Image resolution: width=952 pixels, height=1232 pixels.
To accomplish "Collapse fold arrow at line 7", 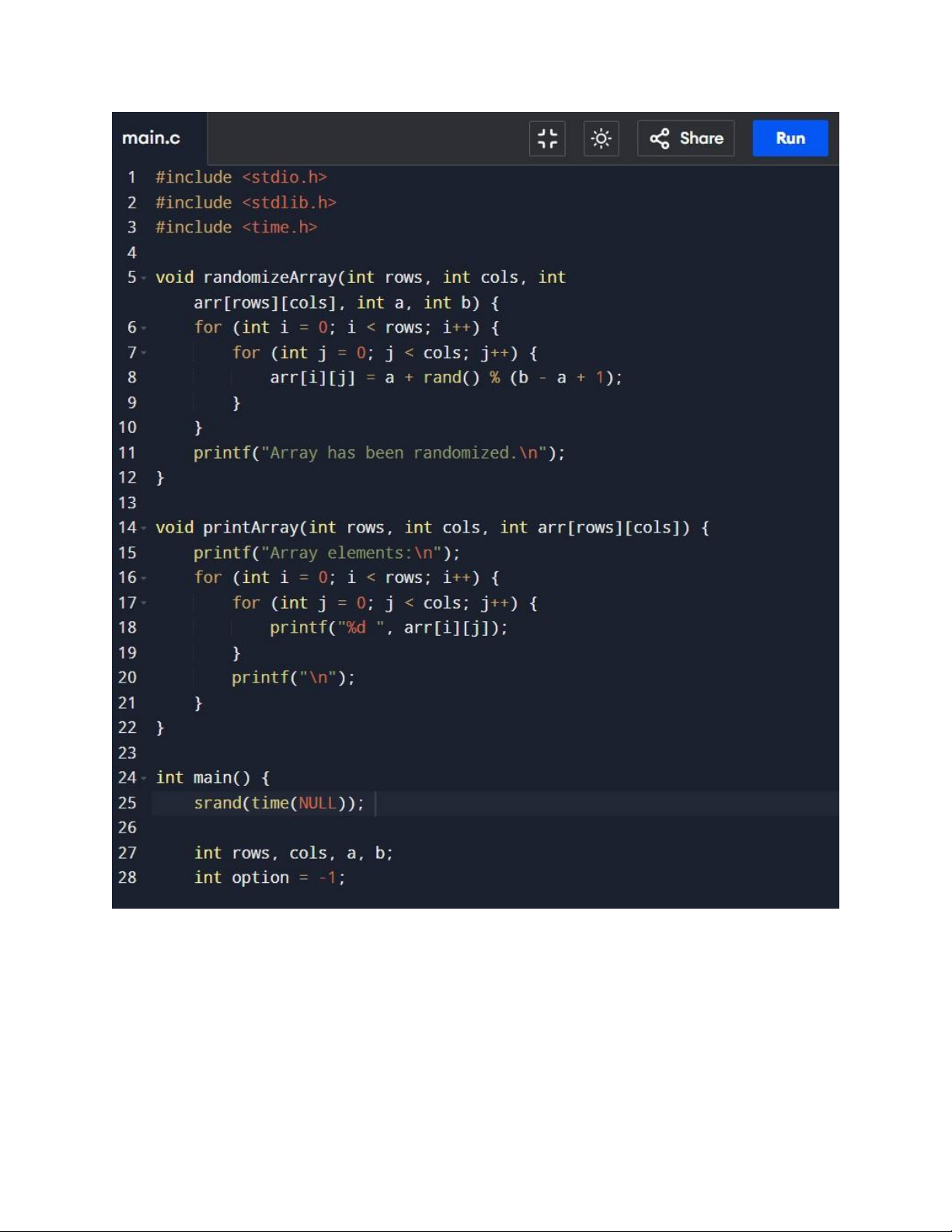I will tap(144, 354).
